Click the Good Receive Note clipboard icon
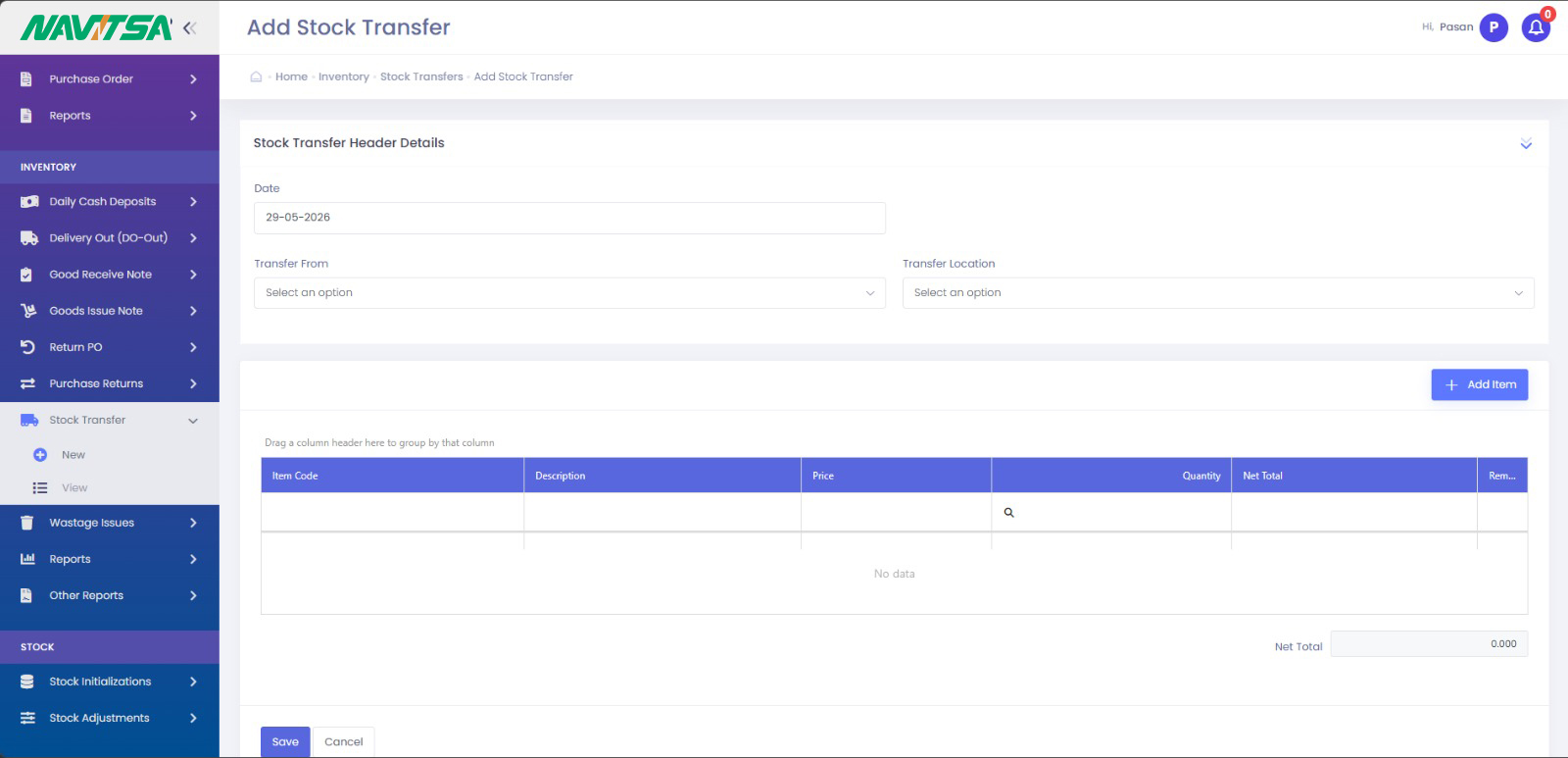1568x758 pixels. pyautogui.click(x=26, y=275)
